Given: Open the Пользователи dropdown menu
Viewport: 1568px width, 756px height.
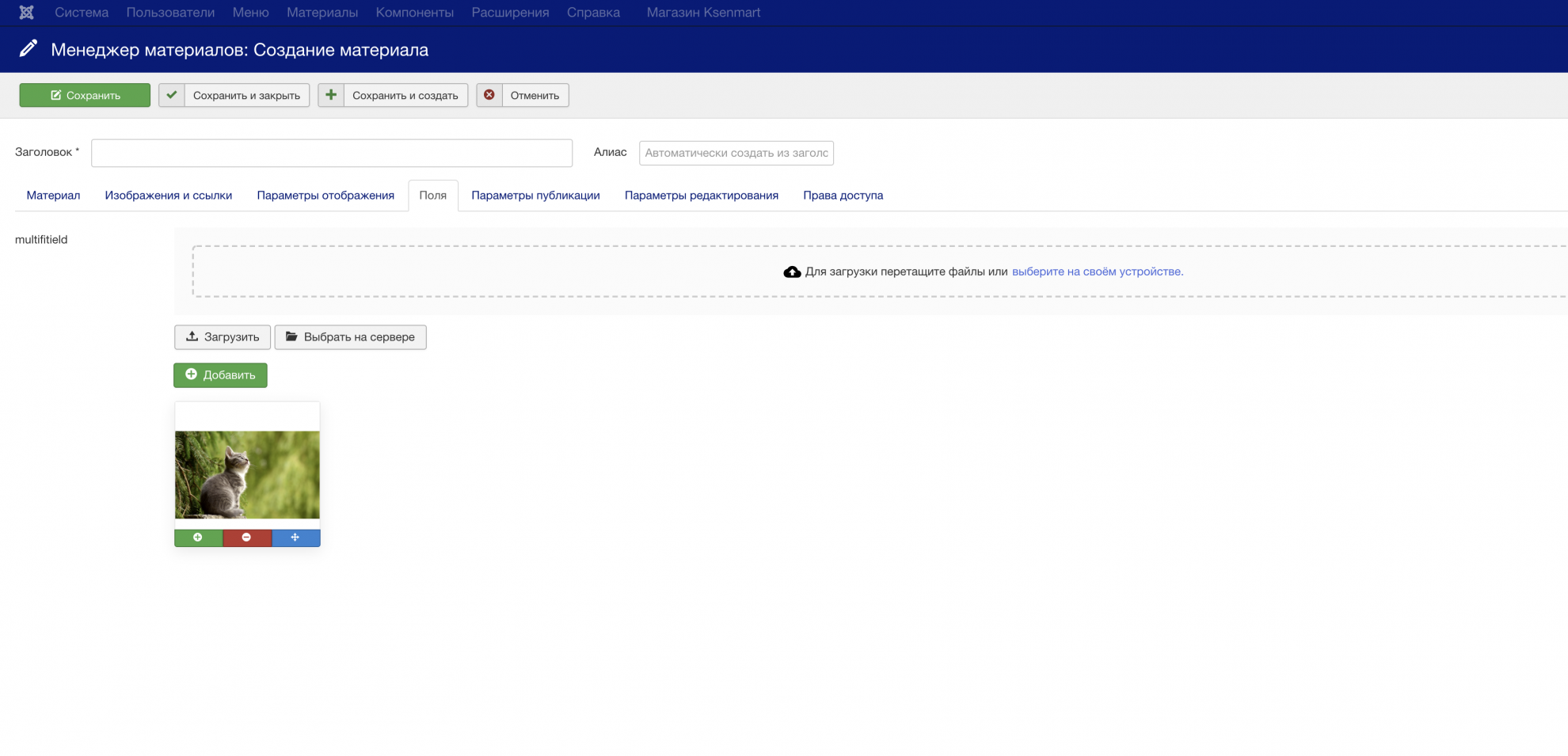Looking at the screenshot, I should pos(170,13).
